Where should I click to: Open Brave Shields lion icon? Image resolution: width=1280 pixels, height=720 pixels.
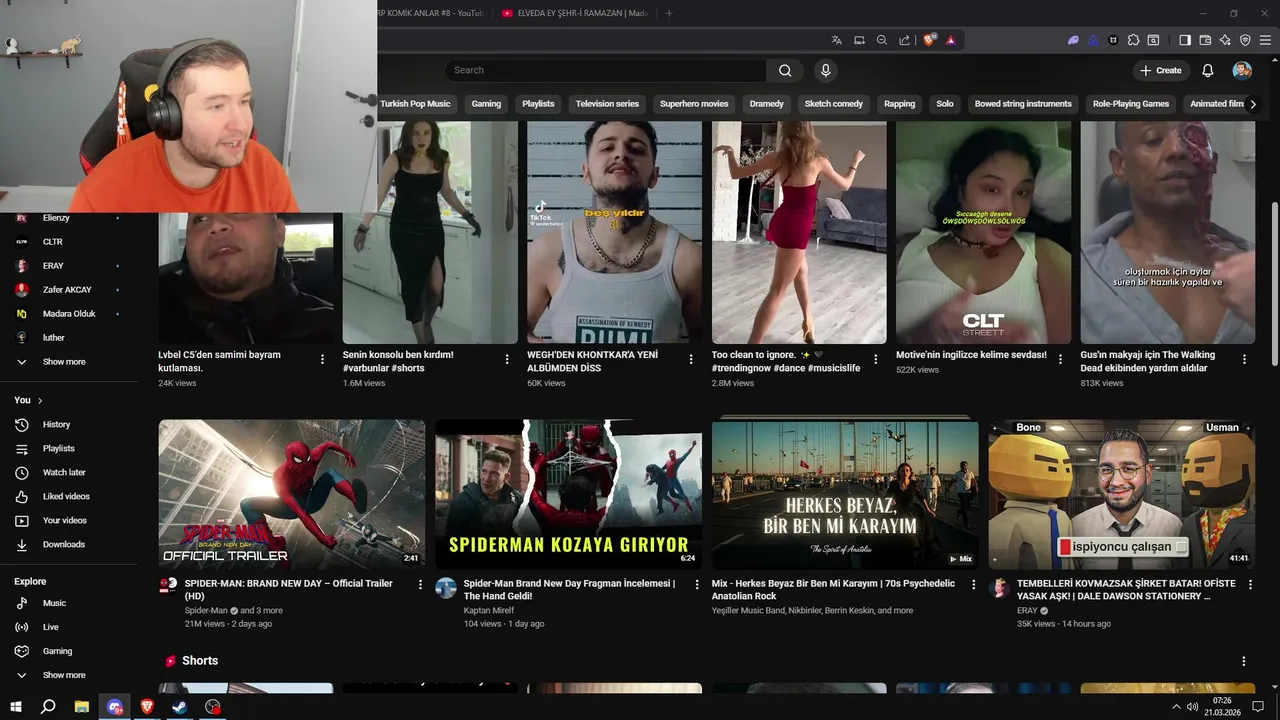[x=930, y=40]
